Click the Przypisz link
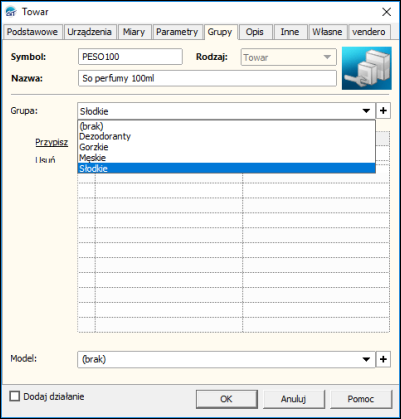Screen dimensions: 401x419 pyautogui.click(x=52, y=142)
